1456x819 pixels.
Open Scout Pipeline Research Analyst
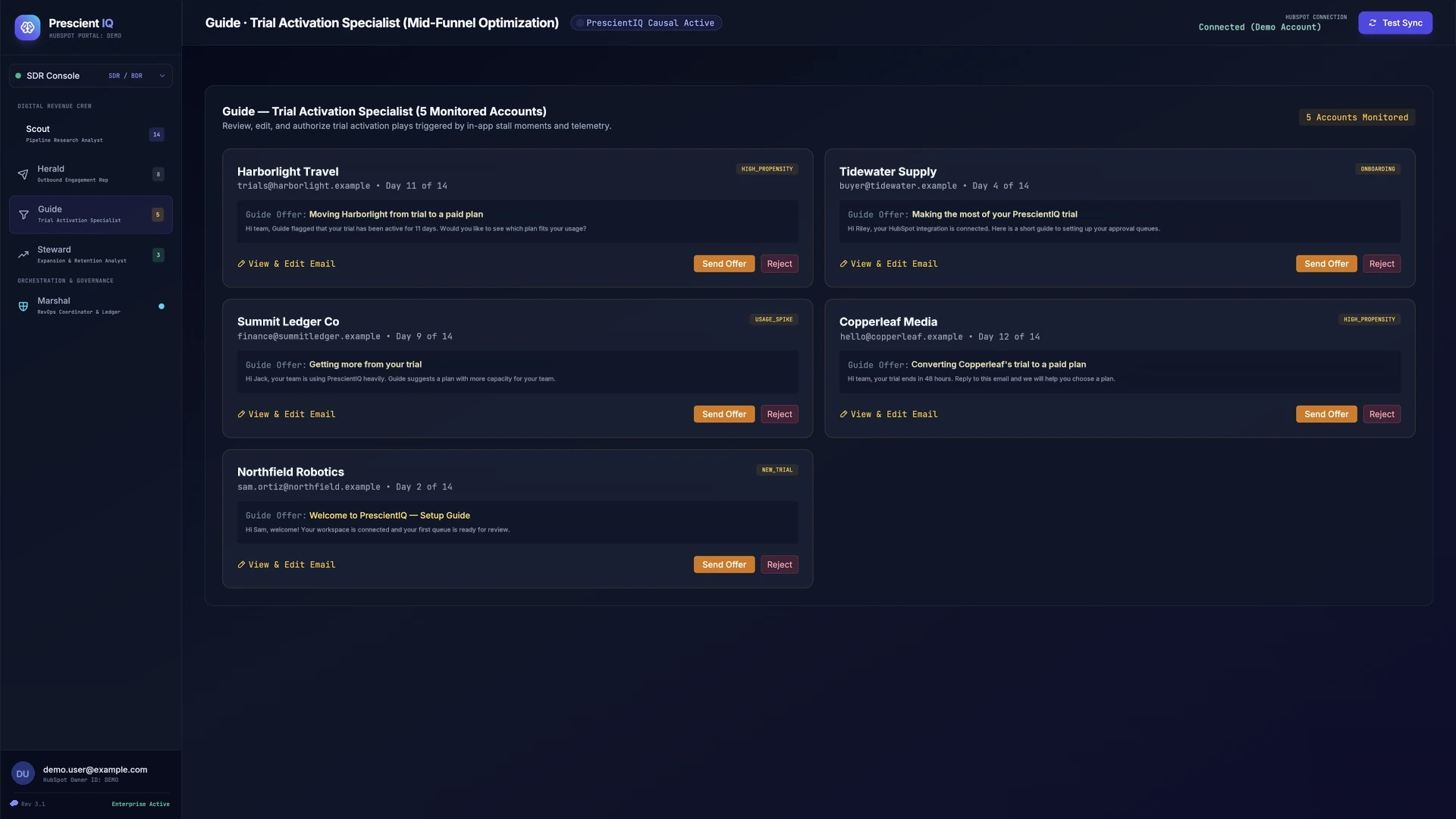(91, 134)
